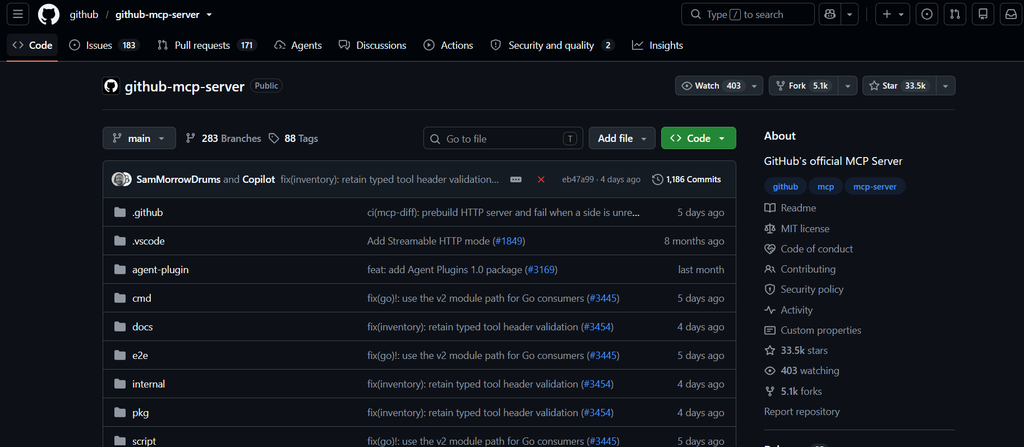Open the docs folder

point(142,327)
